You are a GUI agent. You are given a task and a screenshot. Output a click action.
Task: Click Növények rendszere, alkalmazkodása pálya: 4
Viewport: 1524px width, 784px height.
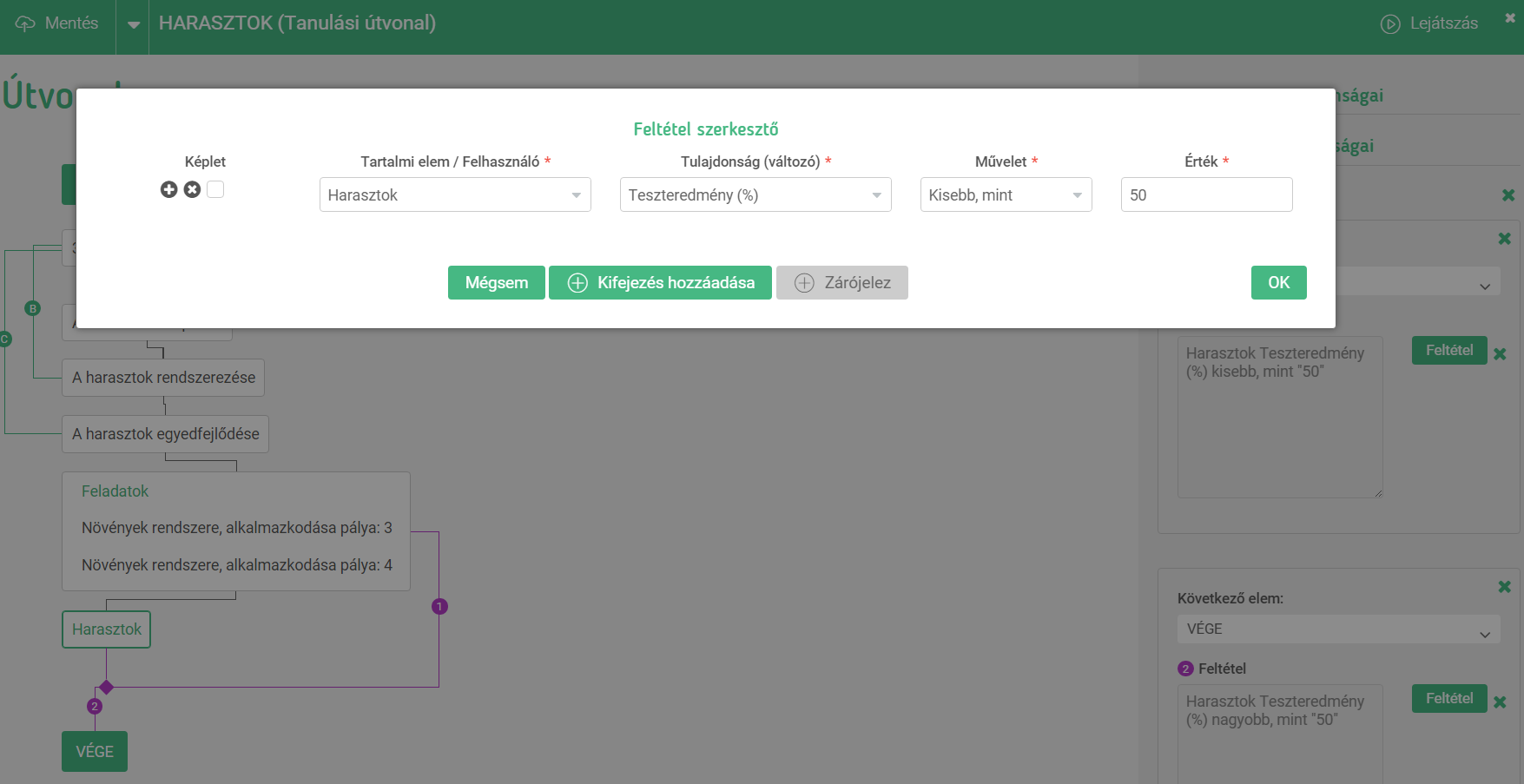(x=237, y=565)
